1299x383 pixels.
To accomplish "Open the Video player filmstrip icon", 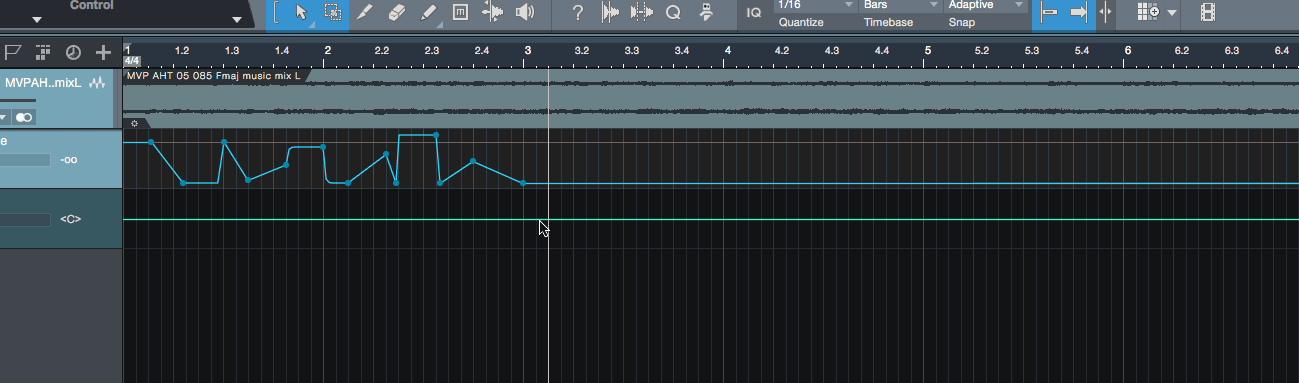I will point(1209,13).
